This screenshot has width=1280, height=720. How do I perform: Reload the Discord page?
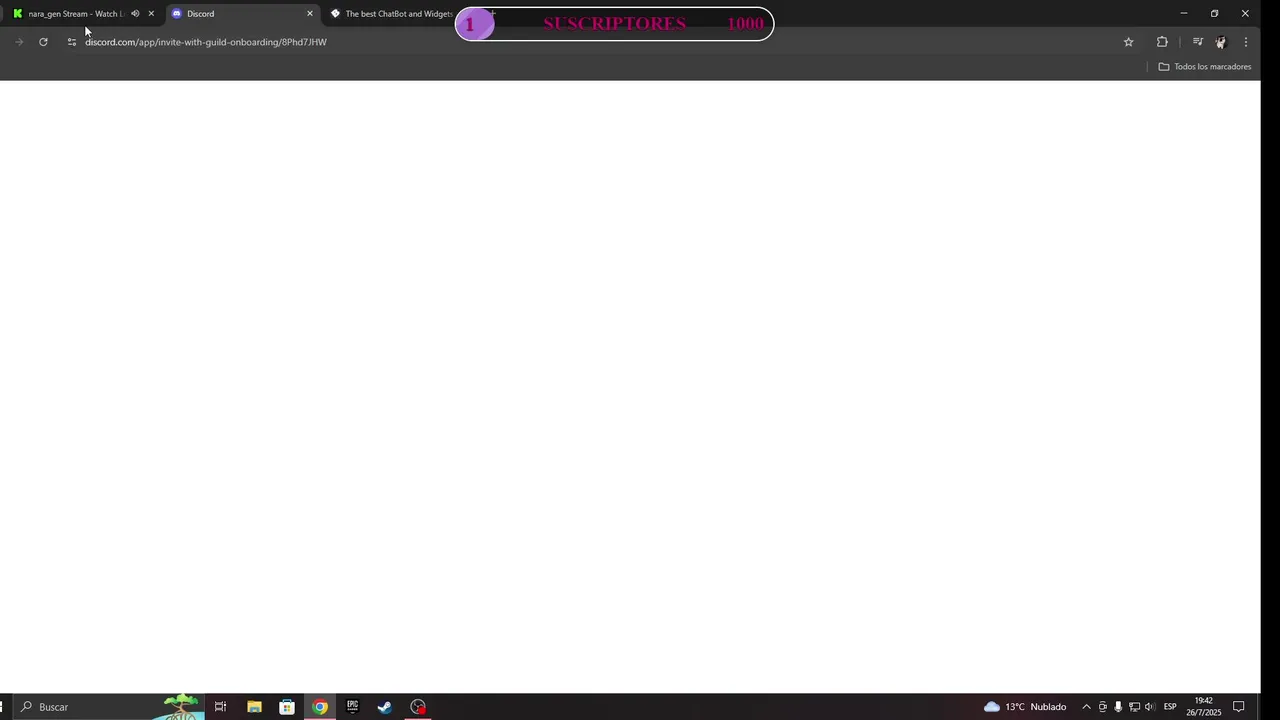click(43, 42)
